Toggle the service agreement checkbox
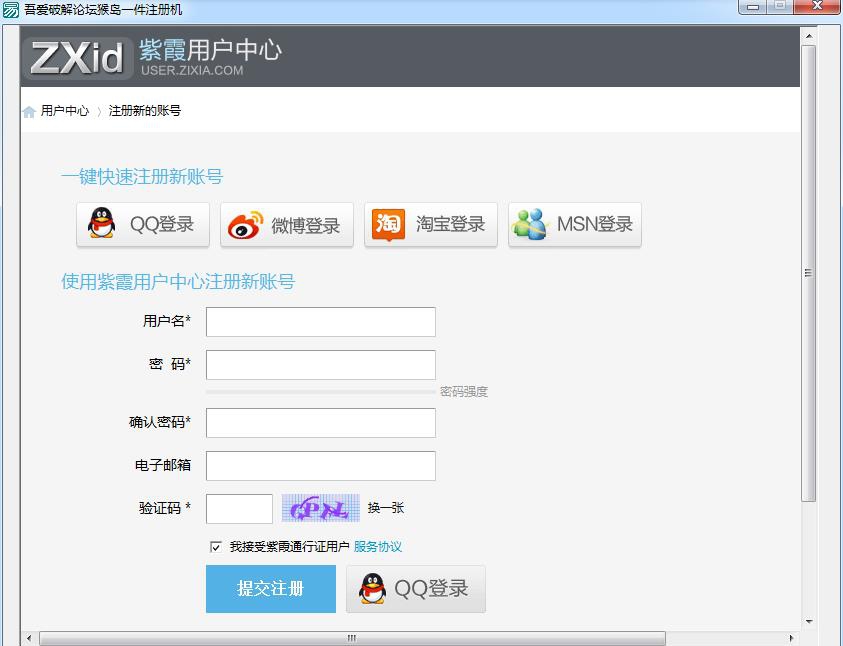Image resolution: width=843 pixels, height=646 pixels. pos(216,547)
